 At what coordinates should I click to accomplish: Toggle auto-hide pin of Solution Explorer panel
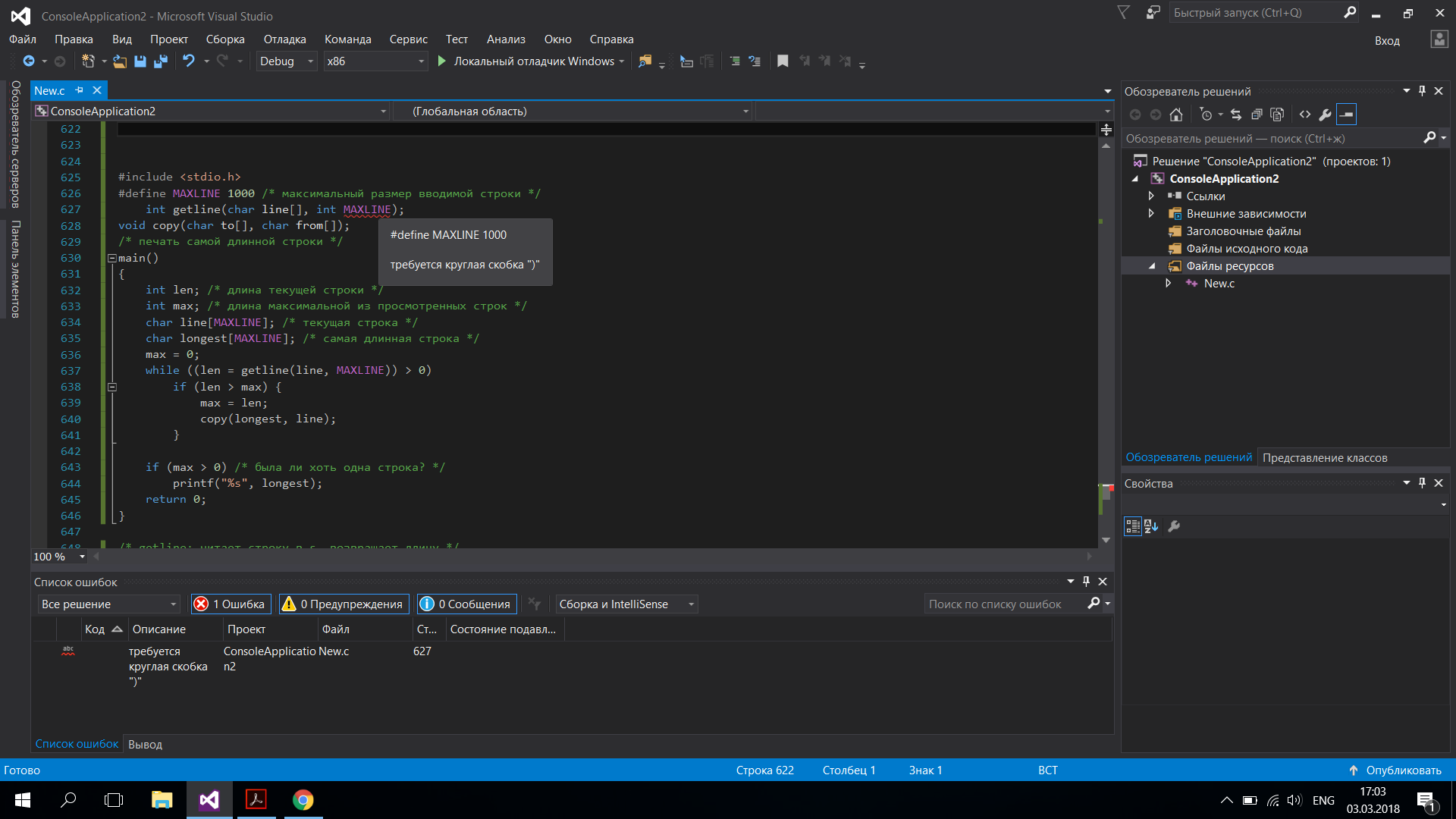(x=1422, y=91)
